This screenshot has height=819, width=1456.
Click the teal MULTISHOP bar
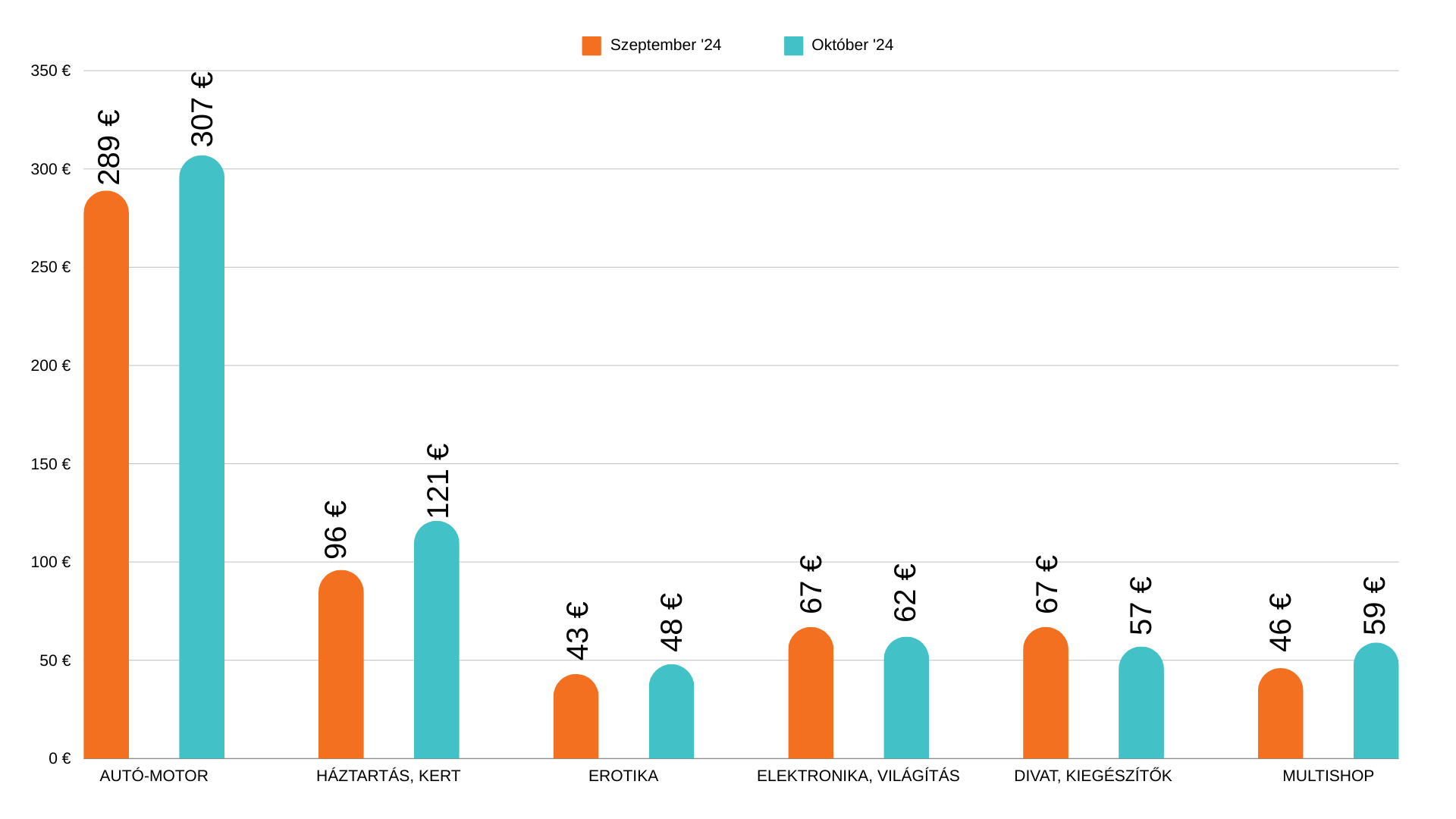pyautogui.click(x=1376, y=702)
